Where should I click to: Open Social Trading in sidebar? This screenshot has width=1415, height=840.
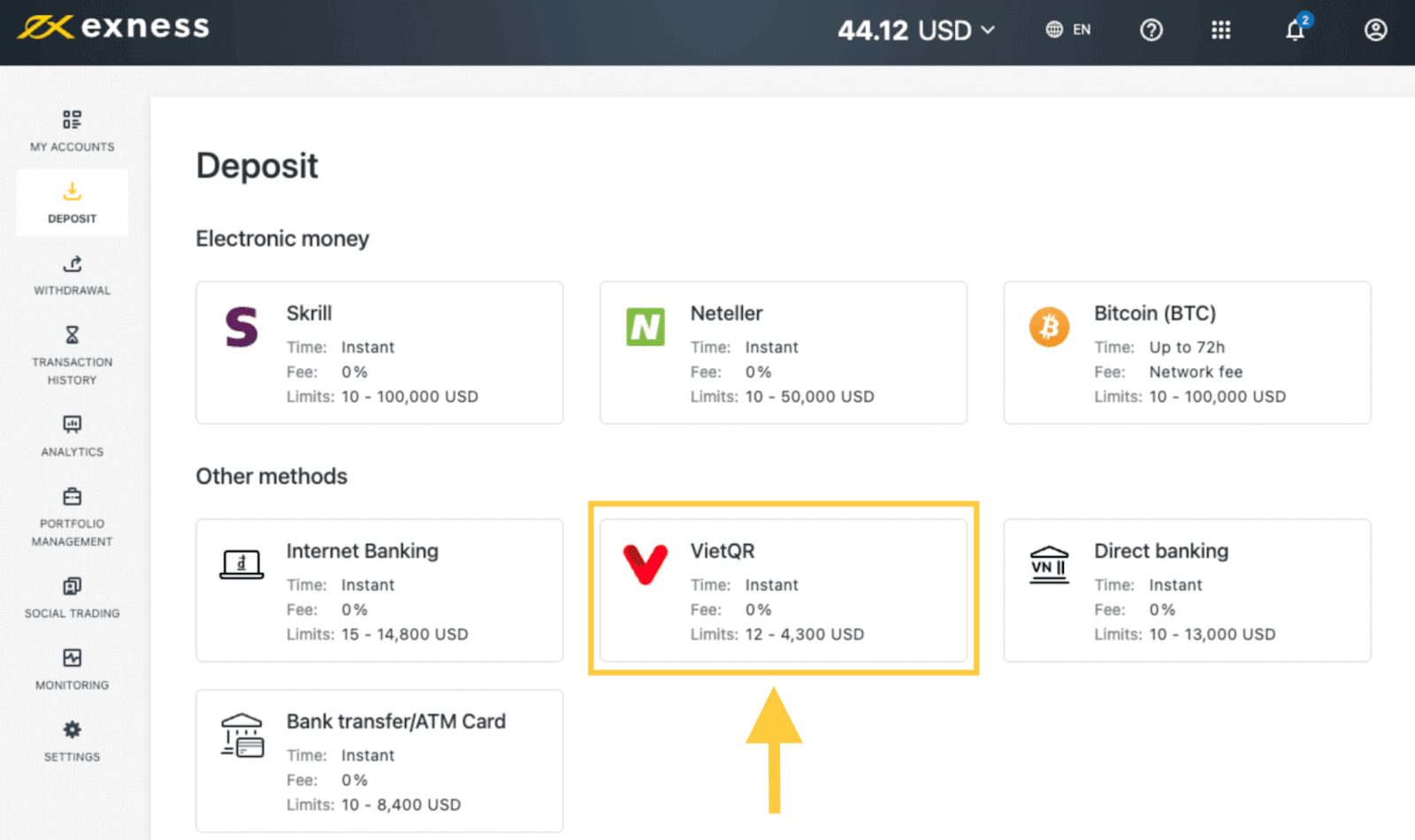[73, 598]
